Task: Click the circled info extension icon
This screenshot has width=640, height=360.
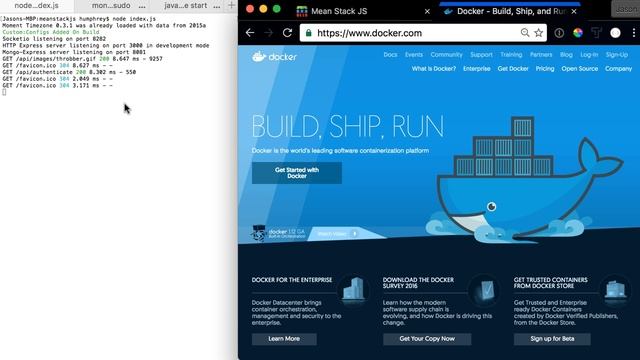Action: pyautogui.click(x=559, y=33)
